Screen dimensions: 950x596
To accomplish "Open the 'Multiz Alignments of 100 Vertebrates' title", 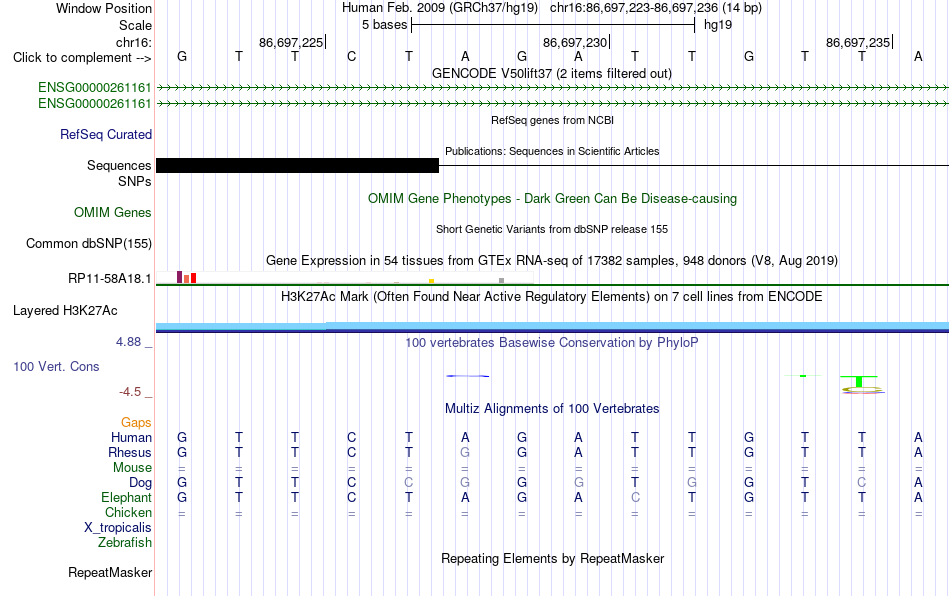I will [x=552, y=408].
